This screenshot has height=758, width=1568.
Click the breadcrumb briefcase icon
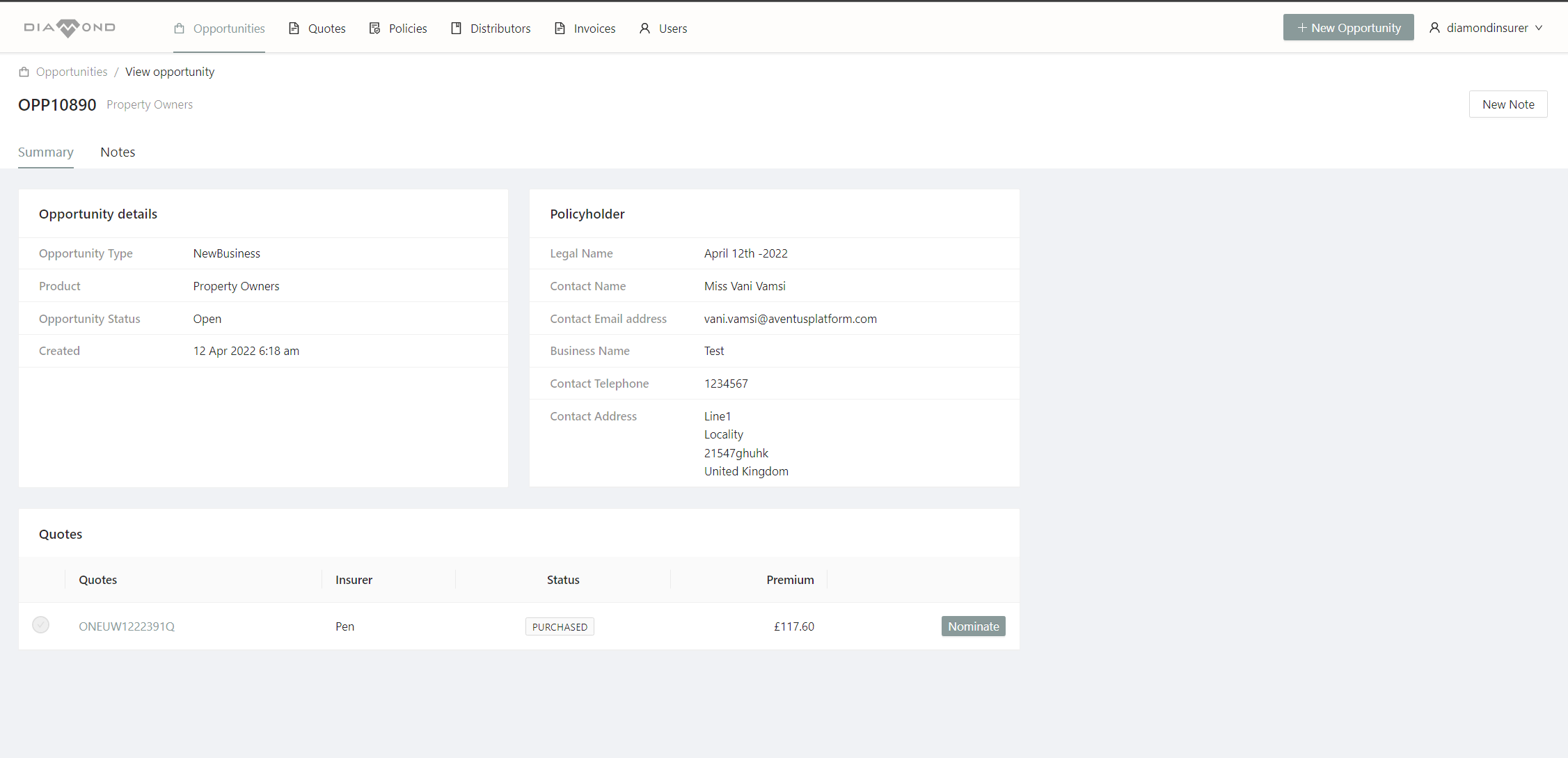tap(24, 72)
